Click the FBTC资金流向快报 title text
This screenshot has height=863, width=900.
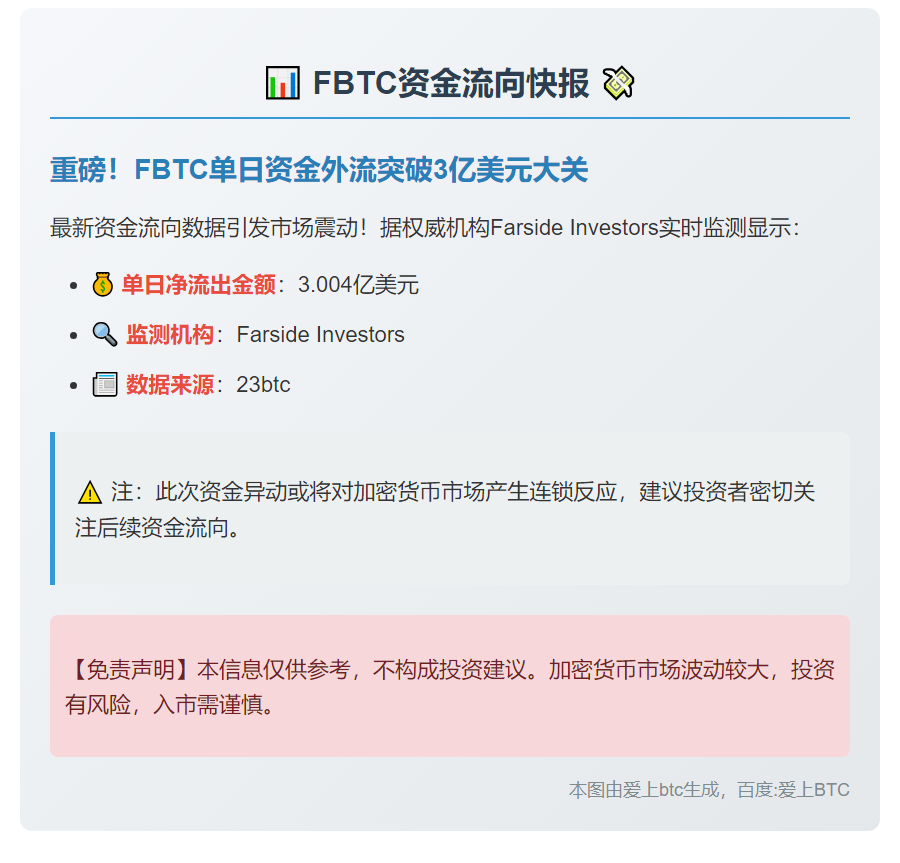pyautogui.click(x=451, y=84)
